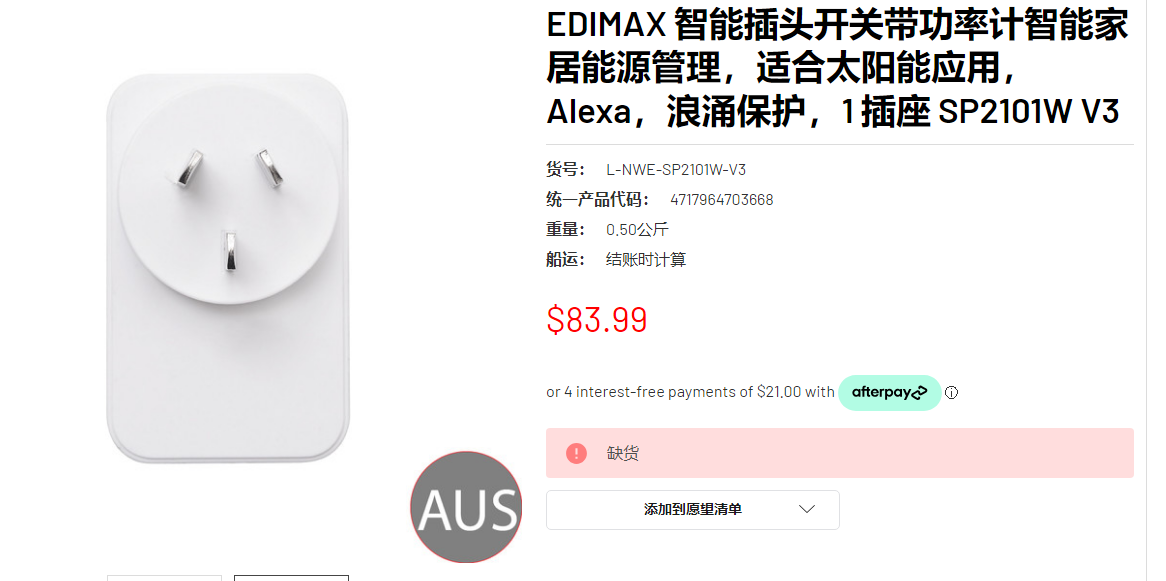Click the 4 interest-free payments text
The height and width of the screenshot is (581, 1166).
point(690,392)
